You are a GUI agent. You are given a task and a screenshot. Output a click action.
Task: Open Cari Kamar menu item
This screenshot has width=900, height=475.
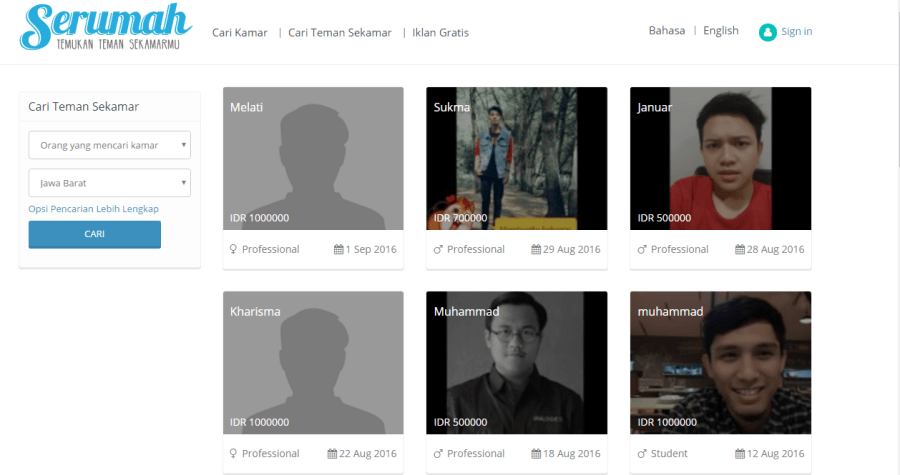tap(240, 32)
